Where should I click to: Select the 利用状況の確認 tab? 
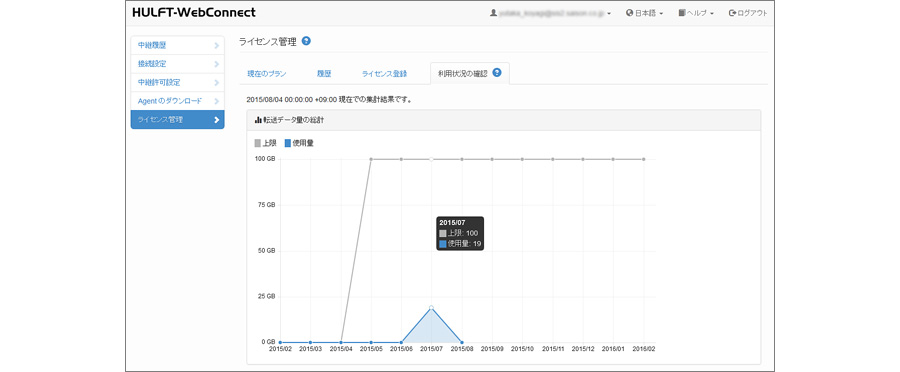[470, 73]
